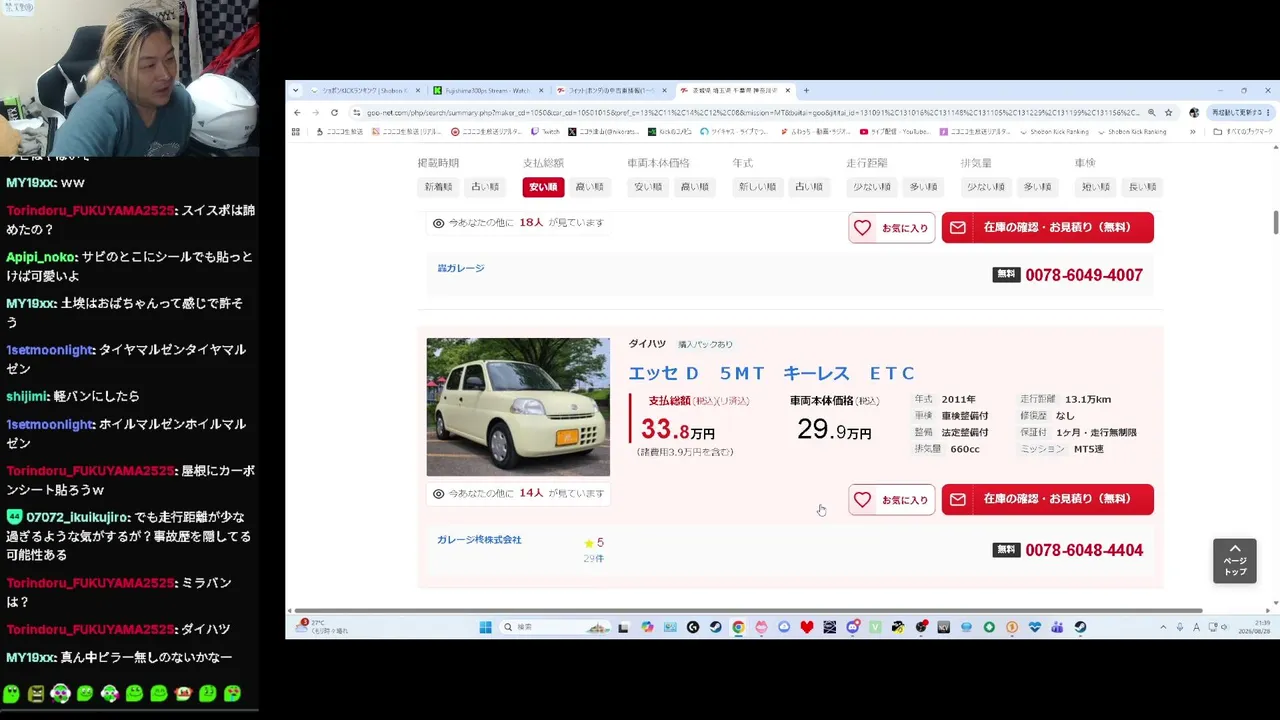Click the mail icon on エッセ D inquiry button
The height and width of the screenshot is (720, 1280).
tap(958, 499)
